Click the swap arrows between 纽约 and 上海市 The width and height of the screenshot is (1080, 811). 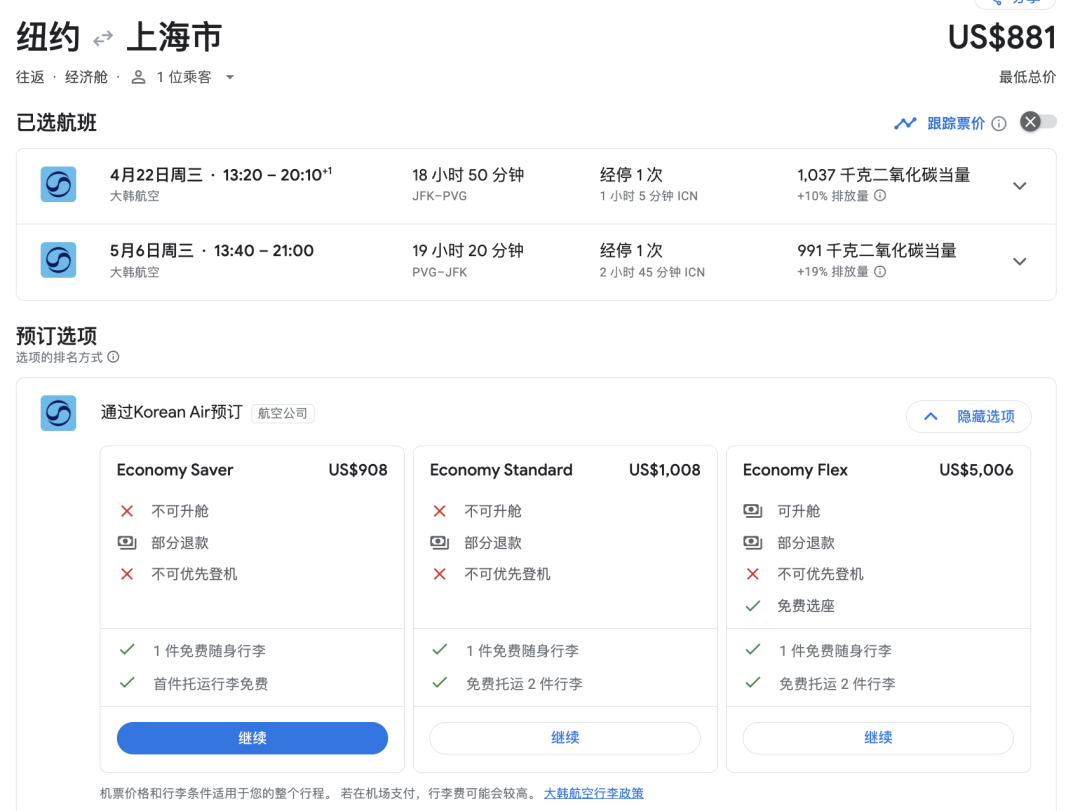tap(103, 39)
